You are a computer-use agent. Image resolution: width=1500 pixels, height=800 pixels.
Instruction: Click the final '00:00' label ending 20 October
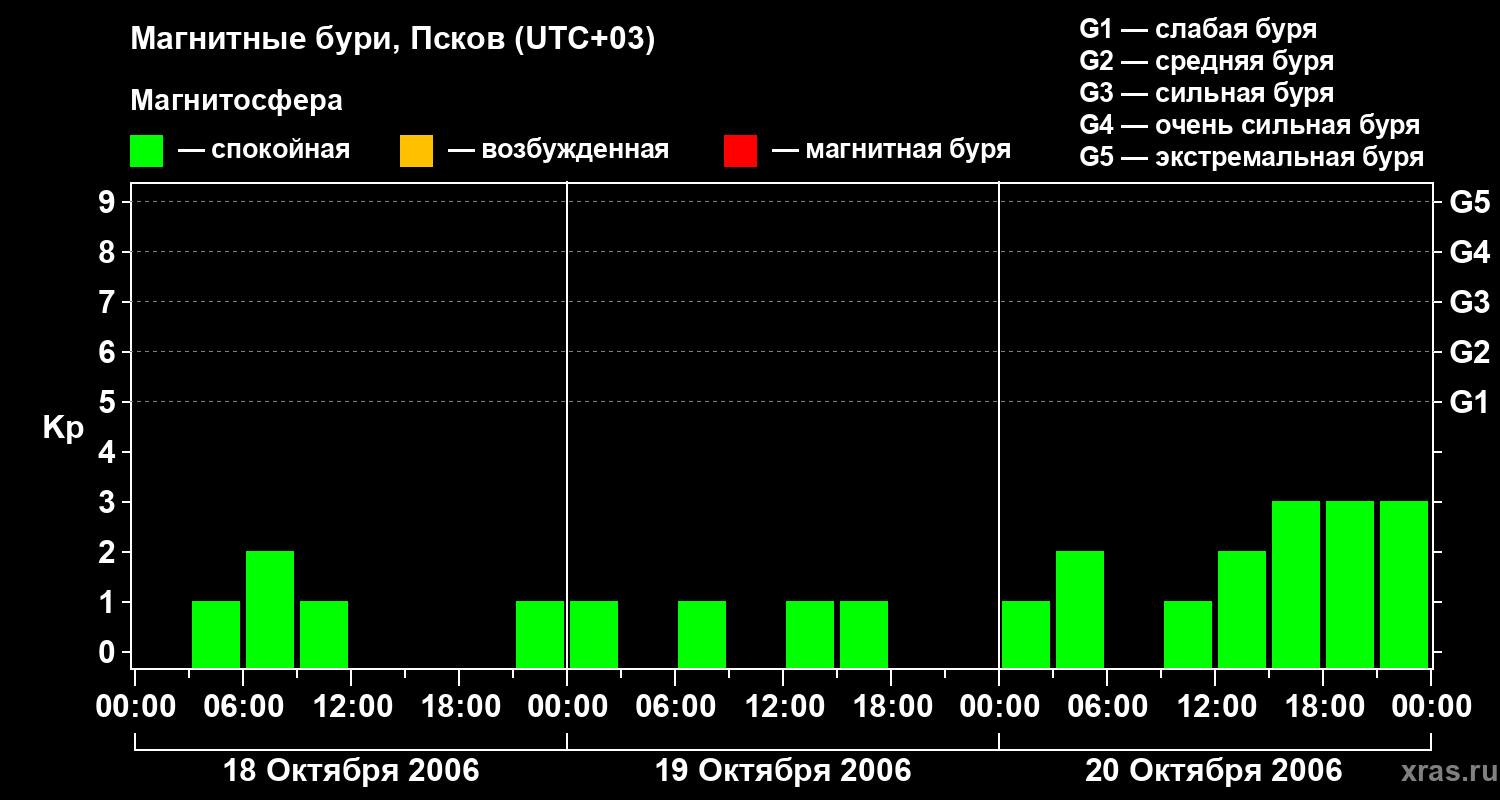(x=1431, y=707)
